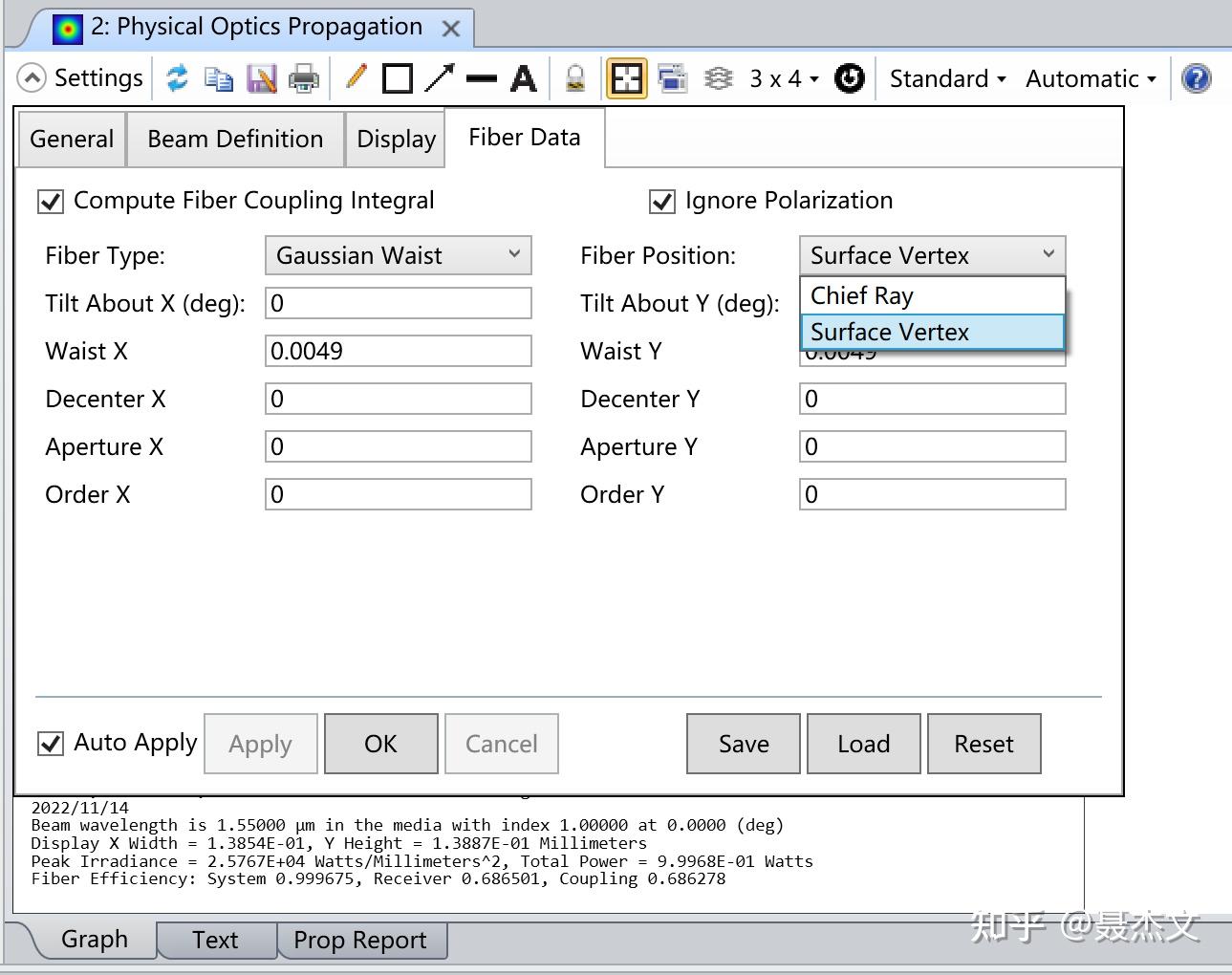Select the arrow drawing tool
This screenshot has width=1232, height=975.
pos(440,78)
